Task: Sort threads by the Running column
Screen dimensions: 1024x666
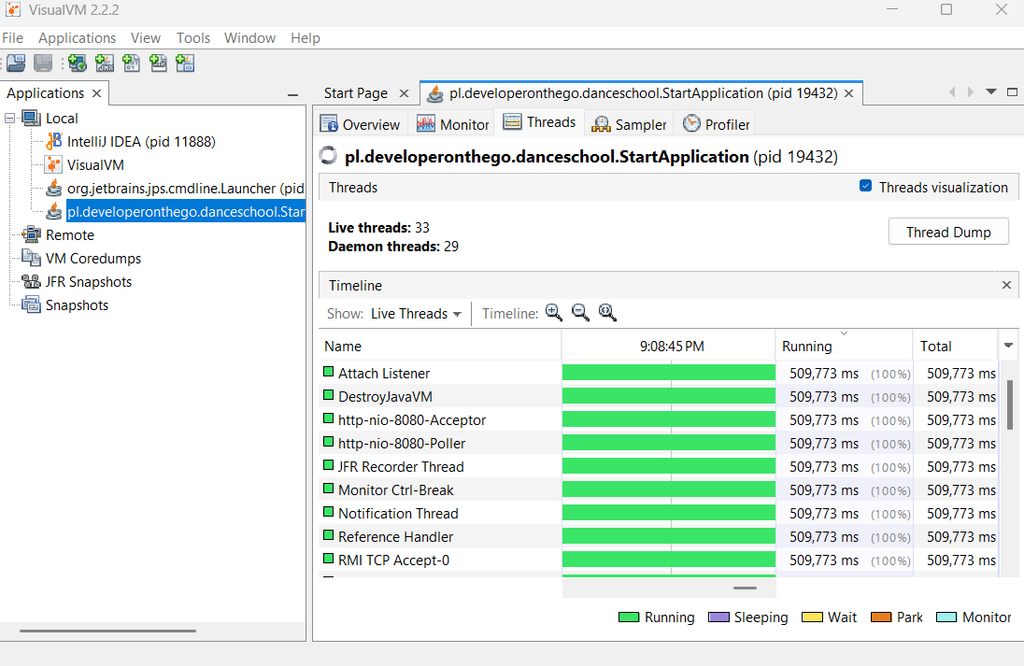Action: (844, 346)
